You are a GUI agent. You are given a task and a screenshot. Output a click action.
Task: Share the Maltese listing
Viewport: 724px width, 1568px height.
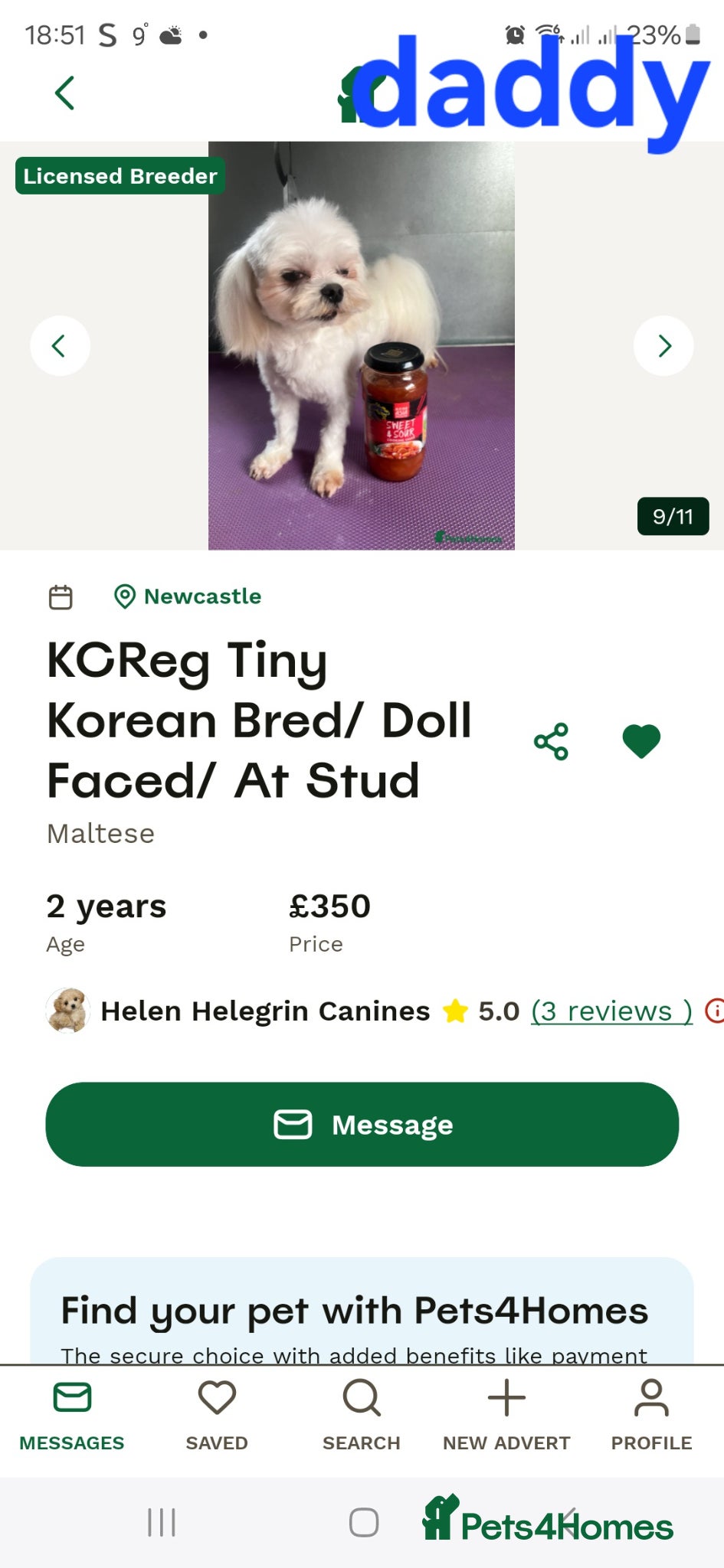point(550,740)
